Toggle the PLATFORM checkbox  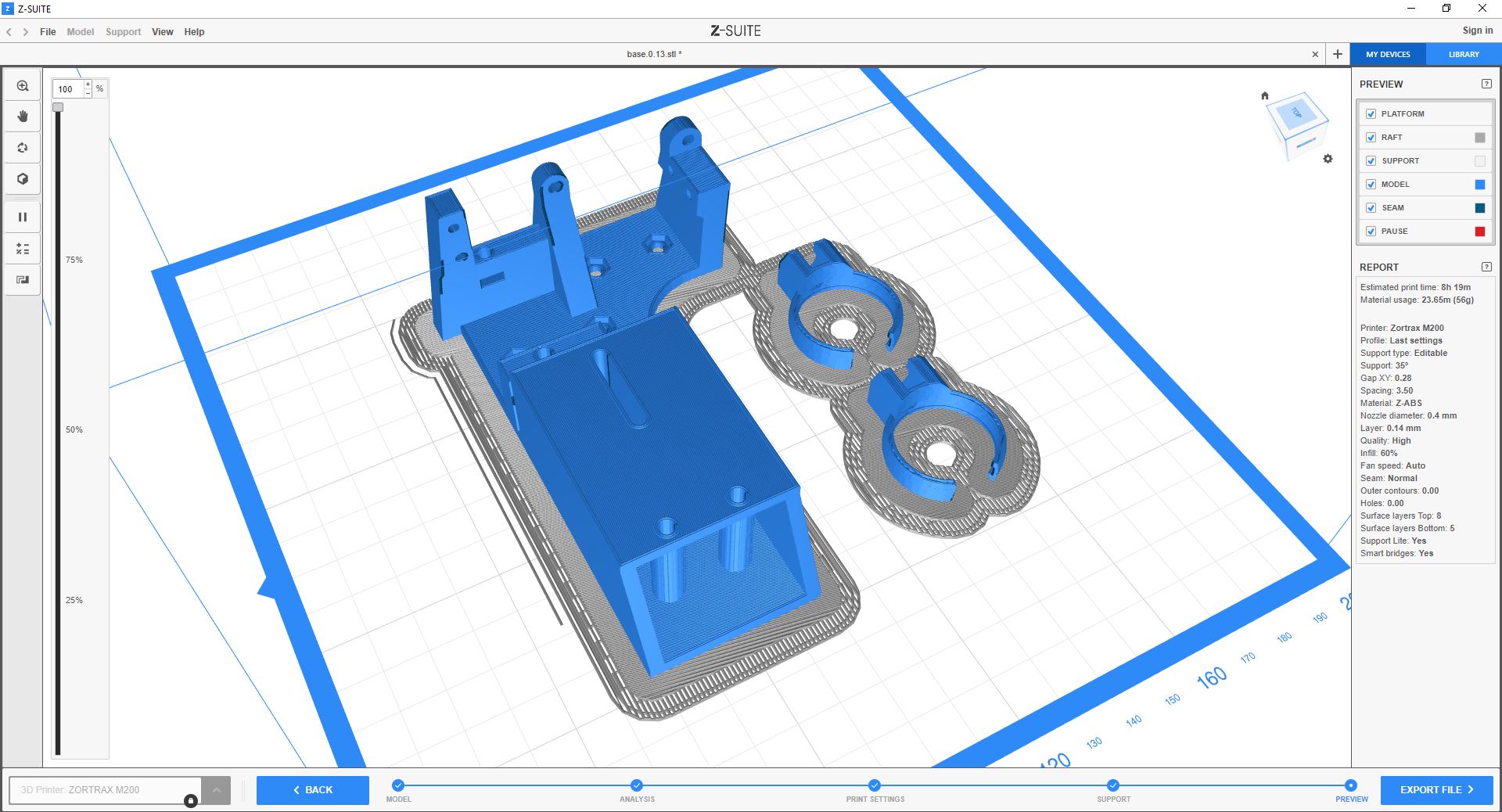point(1371,114)
